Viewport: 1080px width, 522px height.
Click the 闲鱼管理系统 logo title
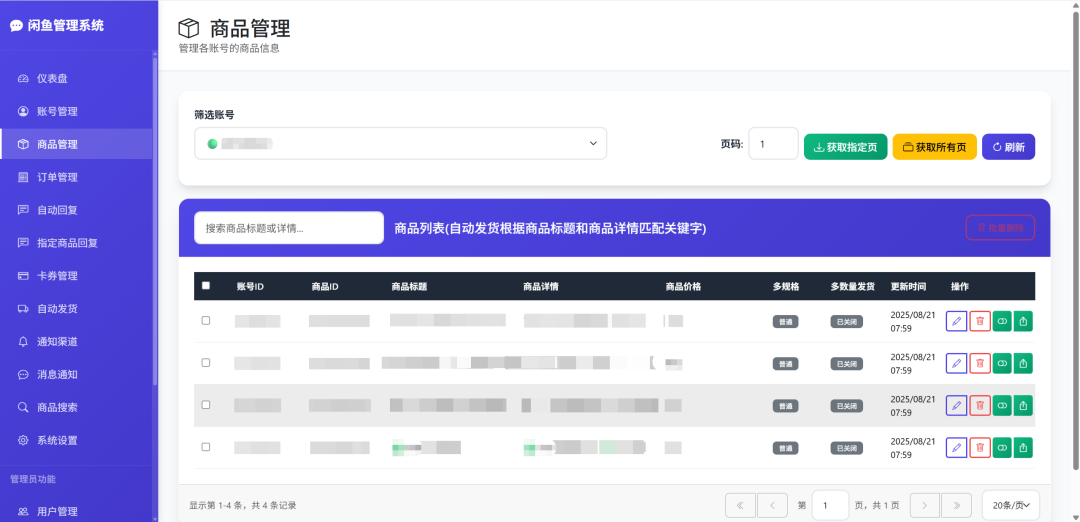coord(57,25)
